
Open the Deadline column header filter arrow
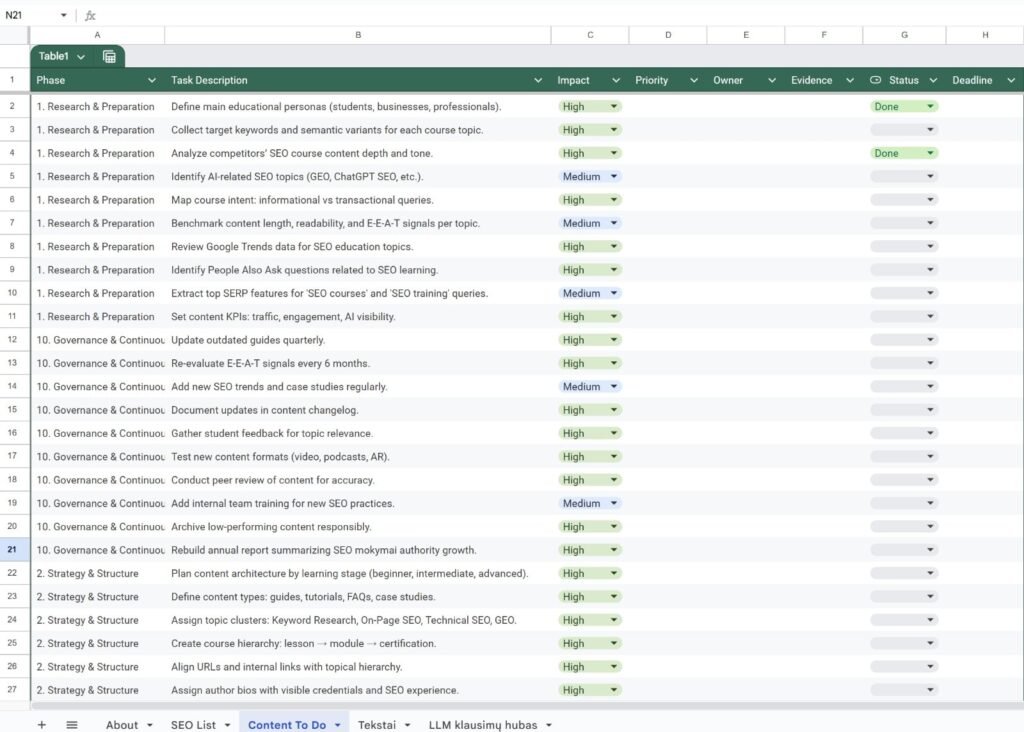(x=1011, y=80)
